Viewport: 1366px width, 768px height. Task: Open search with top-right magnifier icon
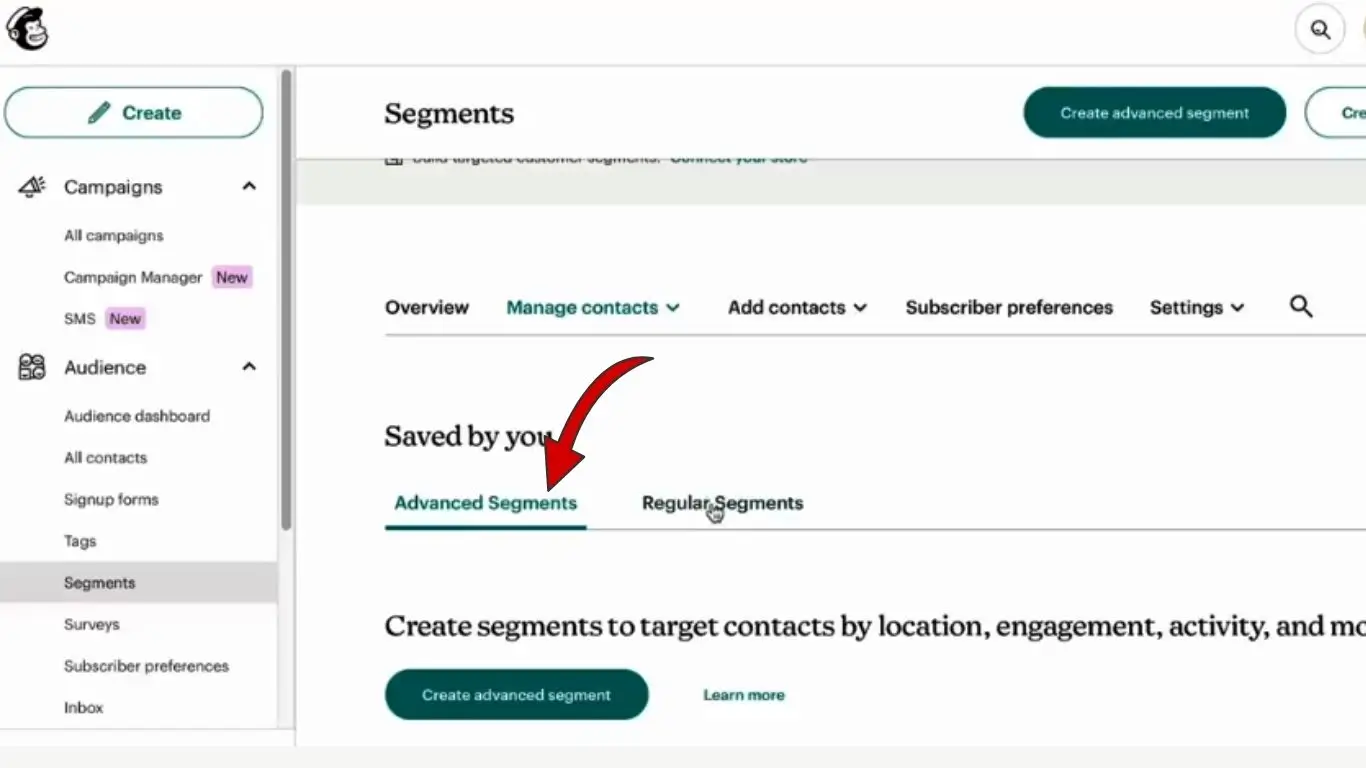pyautogui.click(x=1320, y=30)
